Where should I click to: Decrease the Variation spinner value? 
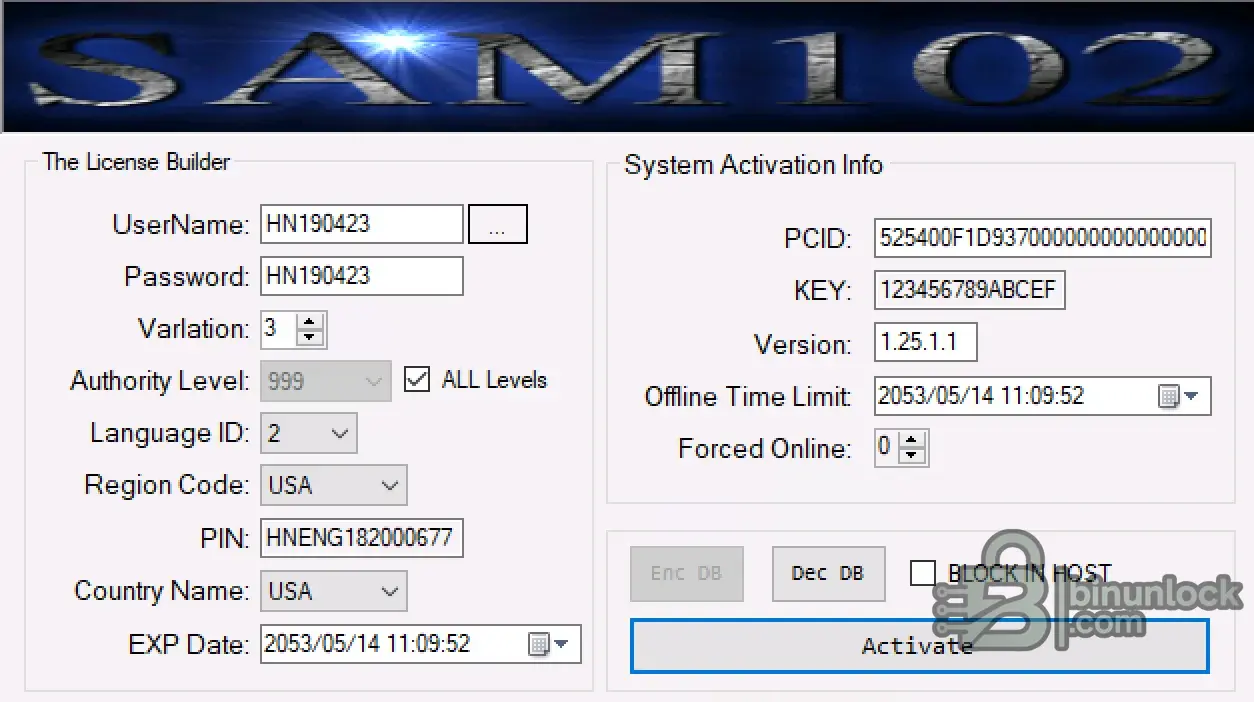point(310,337)
